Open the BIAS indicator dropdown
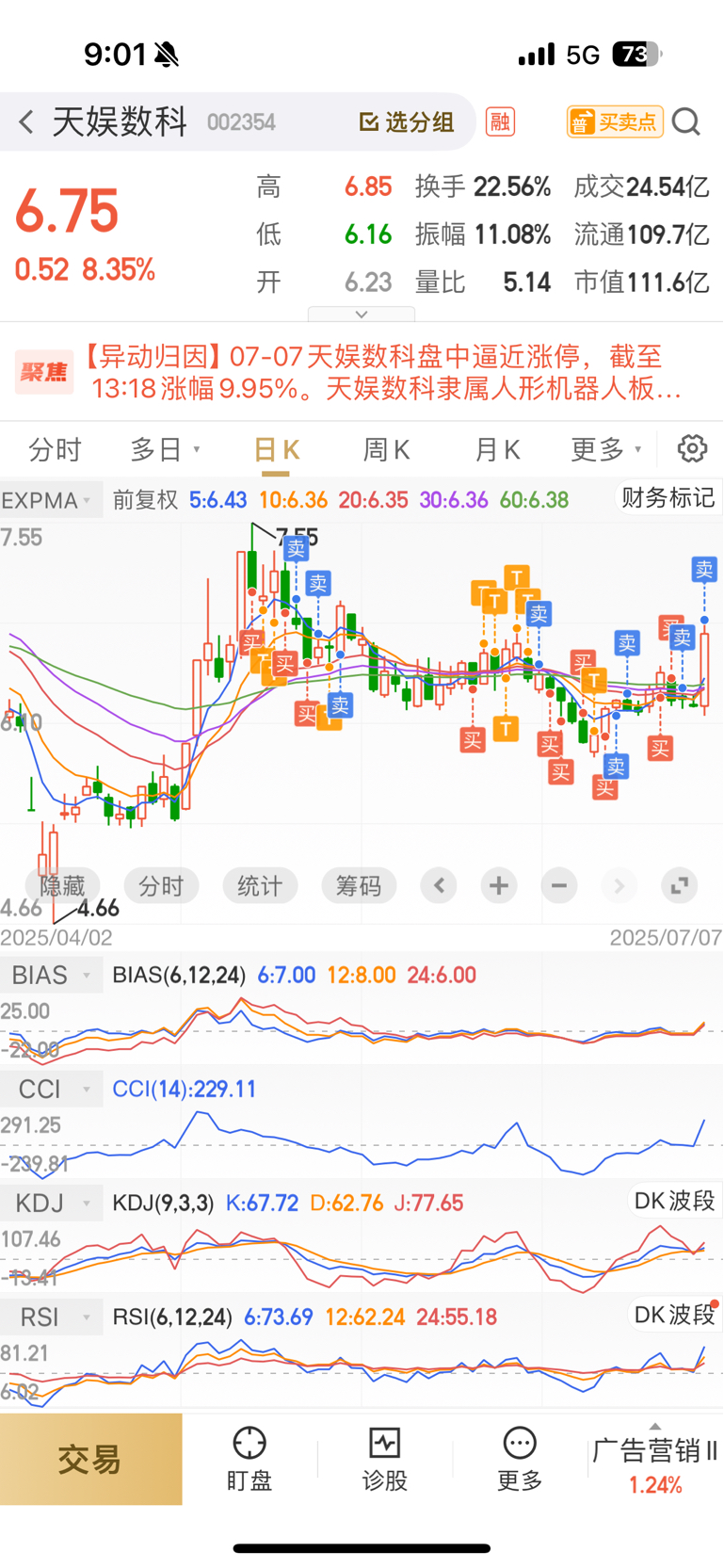The height and width of the screenshot is (1568, 724). (x=51, y=975)
